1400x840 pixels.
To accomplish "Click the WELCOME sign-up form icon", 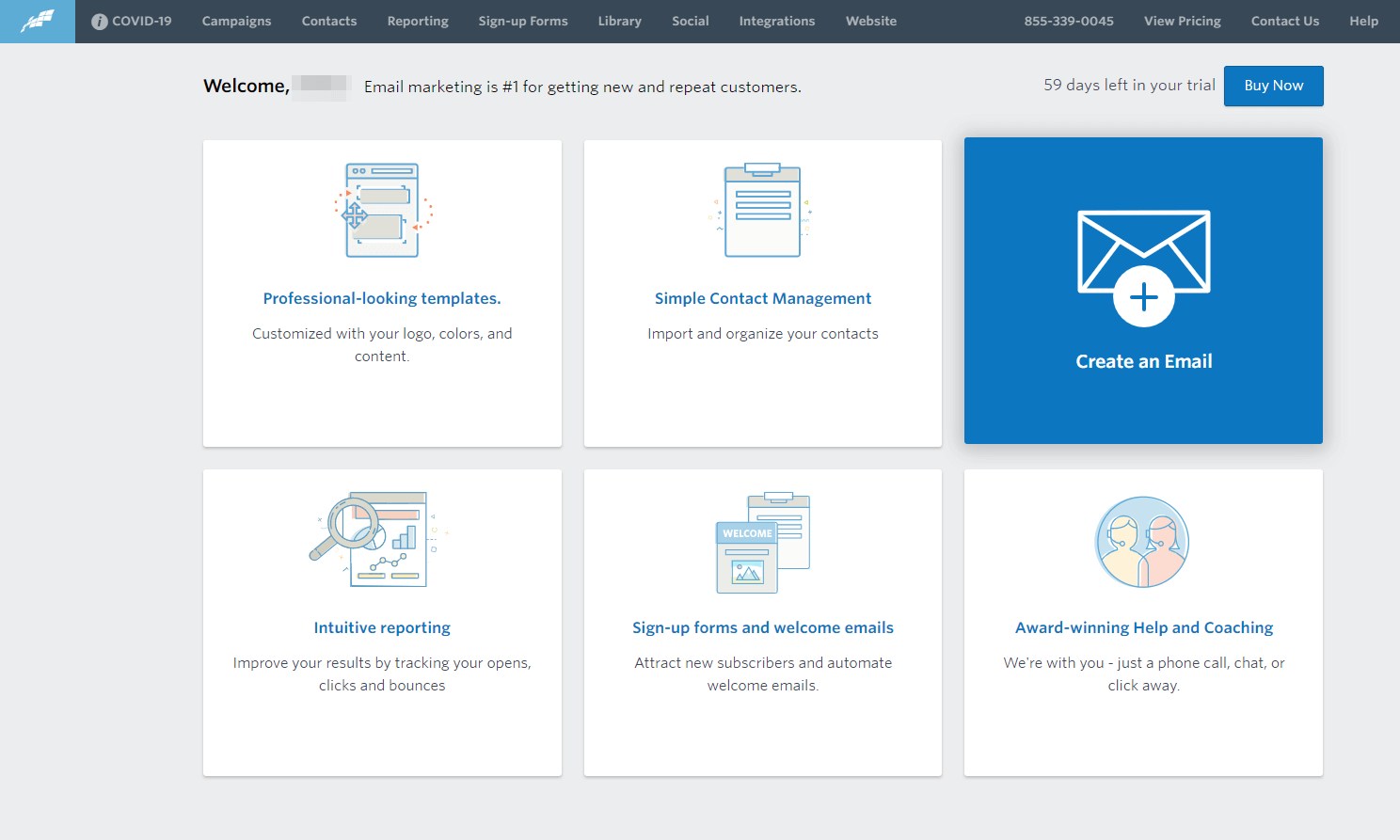I will click(762, 539).
